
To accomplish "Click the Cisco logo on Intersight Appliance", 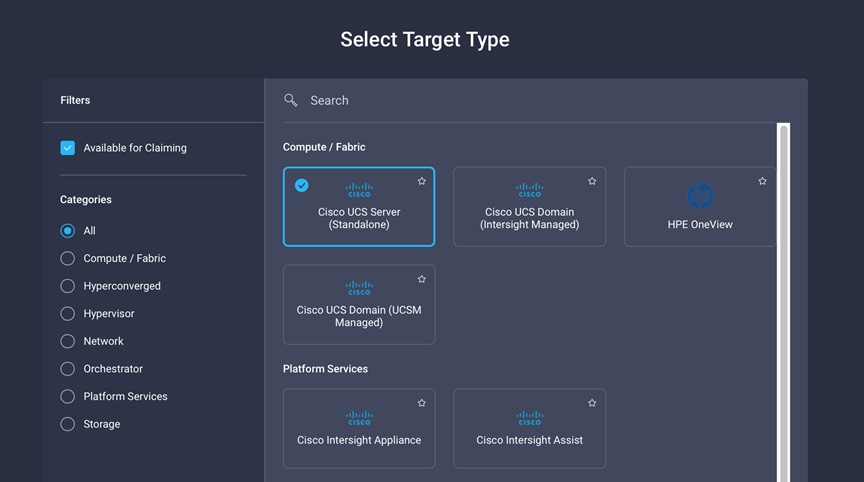I will coord(359,418).
